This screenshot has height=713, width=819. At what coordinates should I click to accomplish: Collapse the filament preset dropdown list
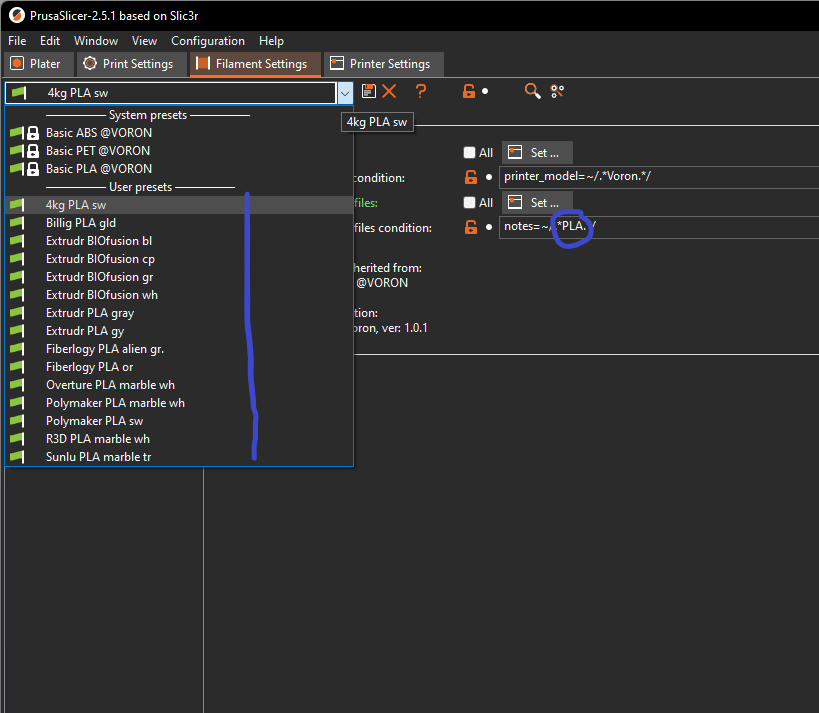pyautogui.click(x=345, y=91)
